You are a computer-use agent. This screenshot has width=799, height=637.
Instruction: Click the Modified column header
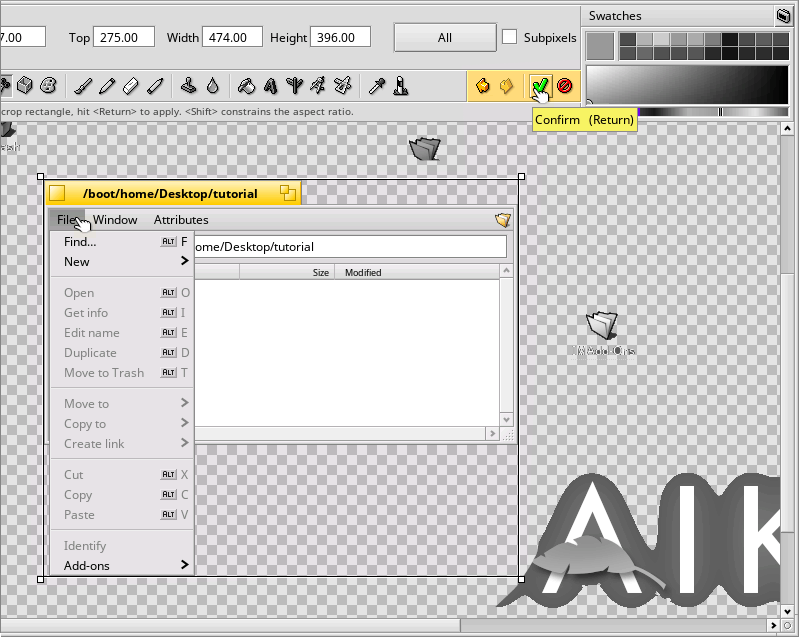363,272
